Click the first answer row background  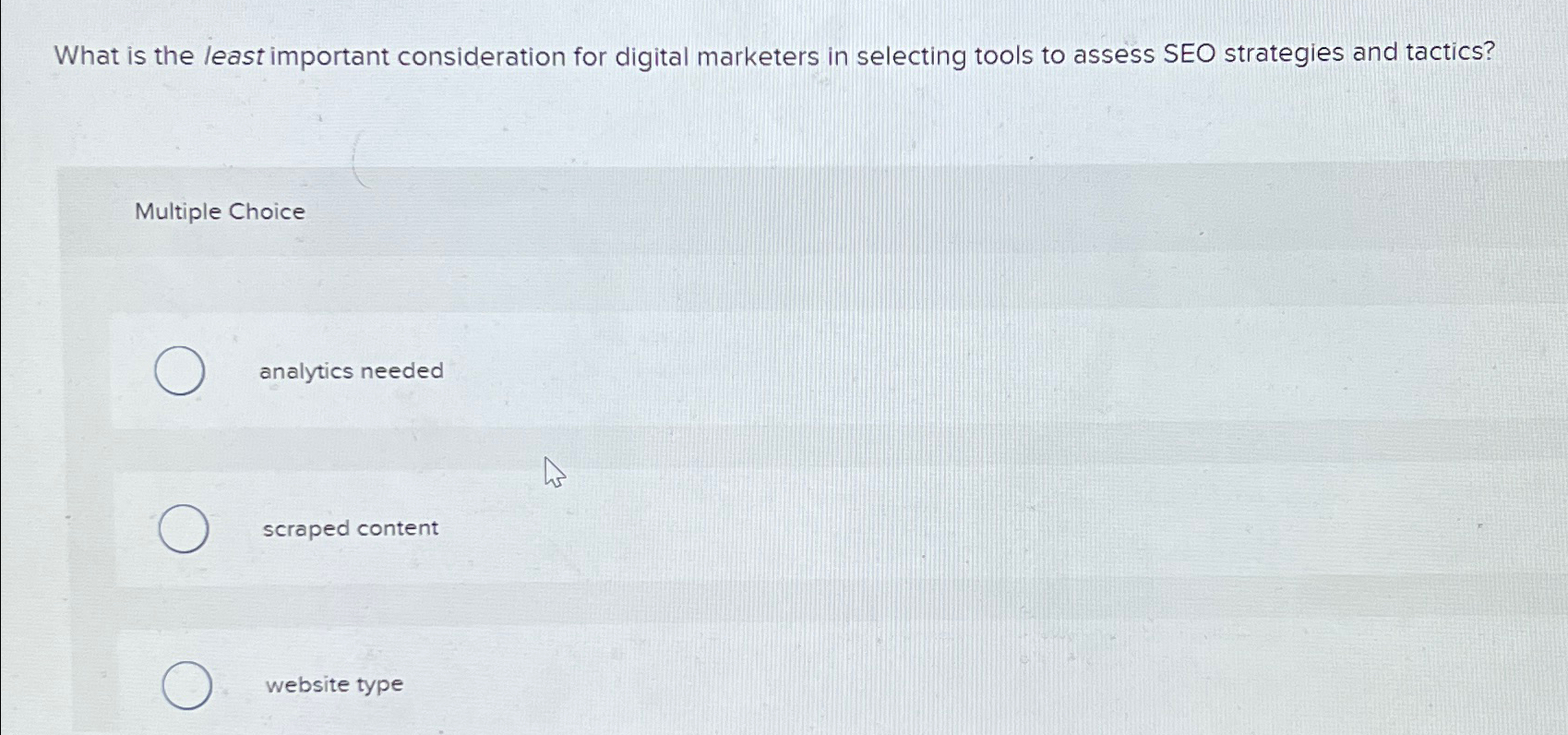pyautogui.click(x=738, y=369)
